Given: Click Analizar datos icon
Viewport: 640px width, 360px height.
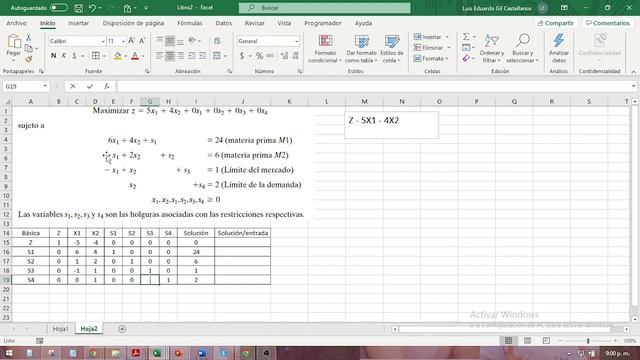Looking at the screenshot, I should (x=559, y=49).
